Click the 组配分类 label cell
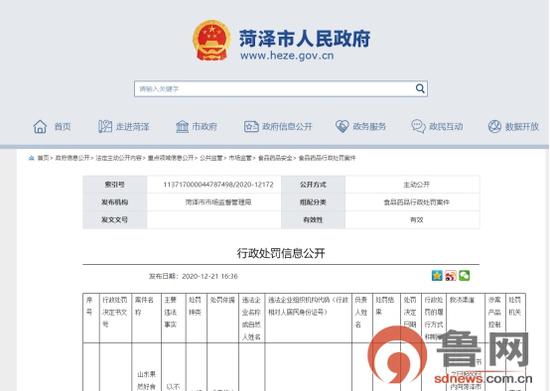Viewport: 550px width, 391px height. point(313,202)
